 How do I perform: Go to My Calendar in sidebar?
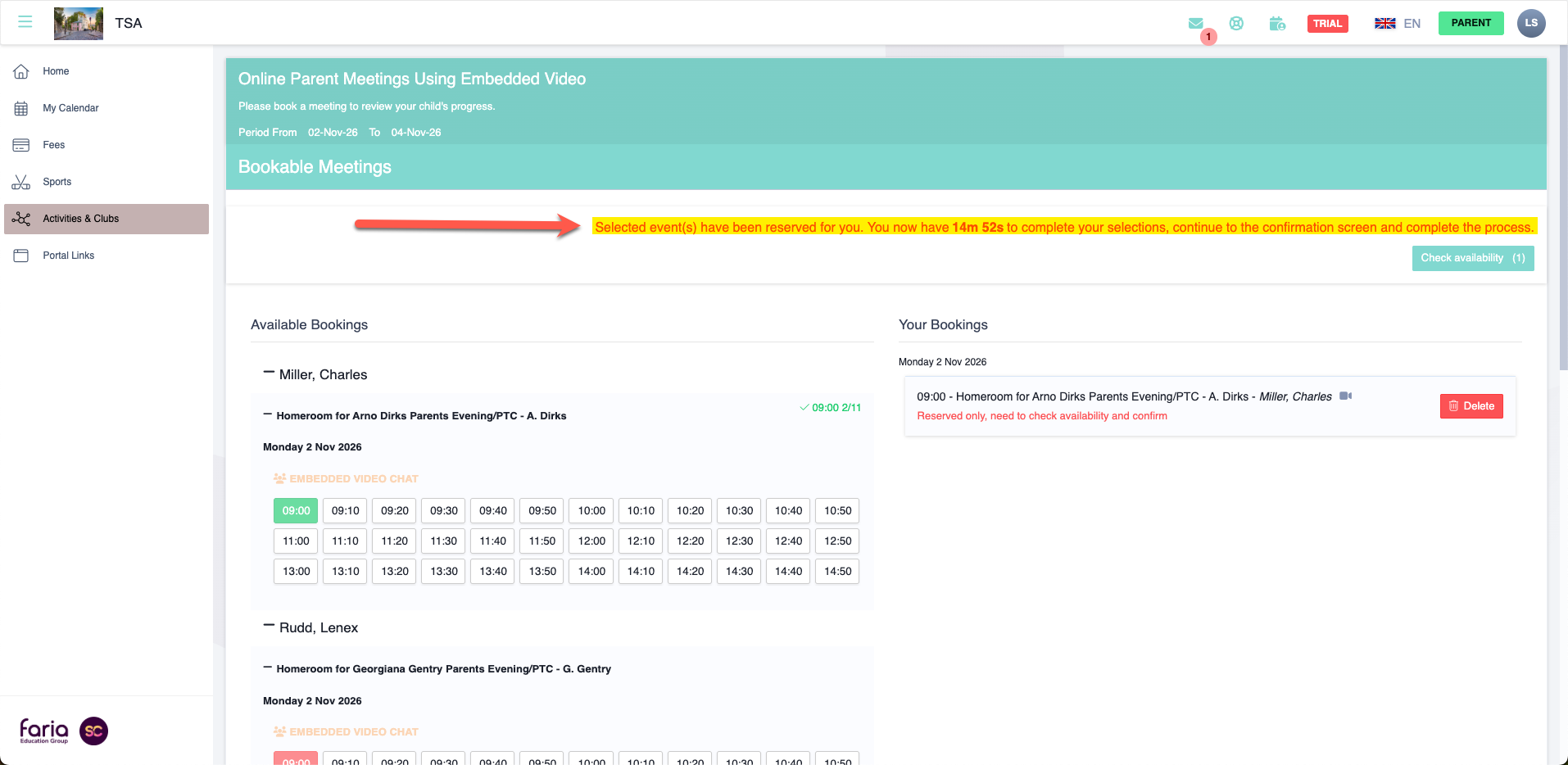coord(70,108)
